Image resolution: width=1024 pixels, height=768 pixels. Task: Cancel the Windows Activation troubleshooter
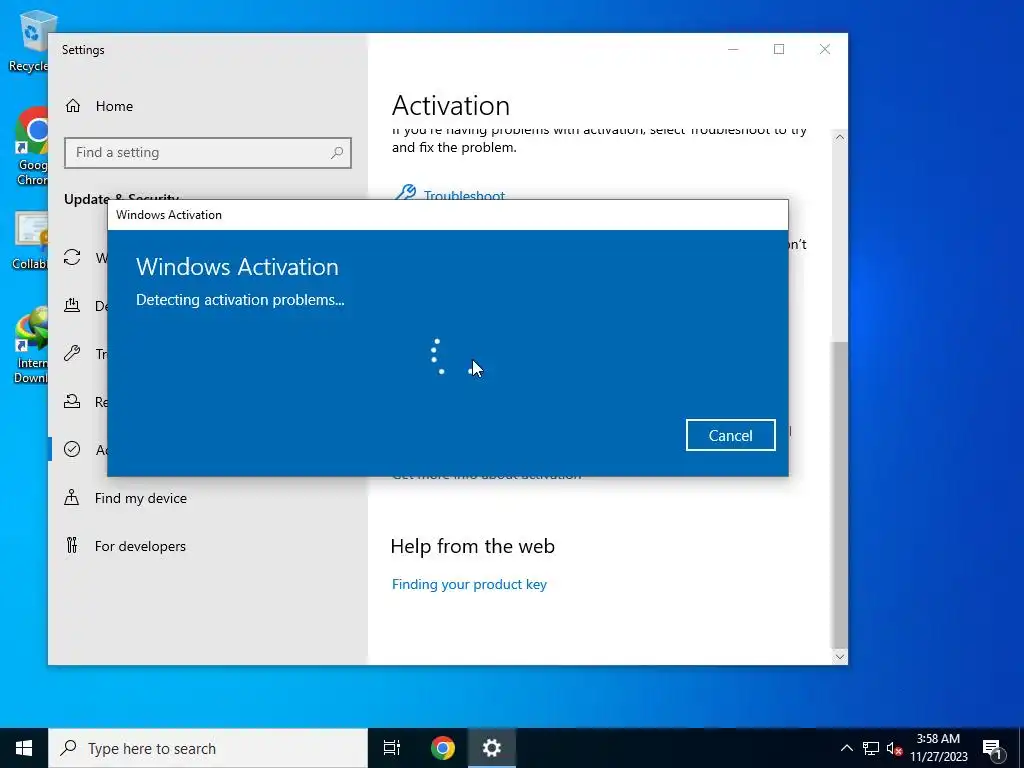click(x=730, y=435)
